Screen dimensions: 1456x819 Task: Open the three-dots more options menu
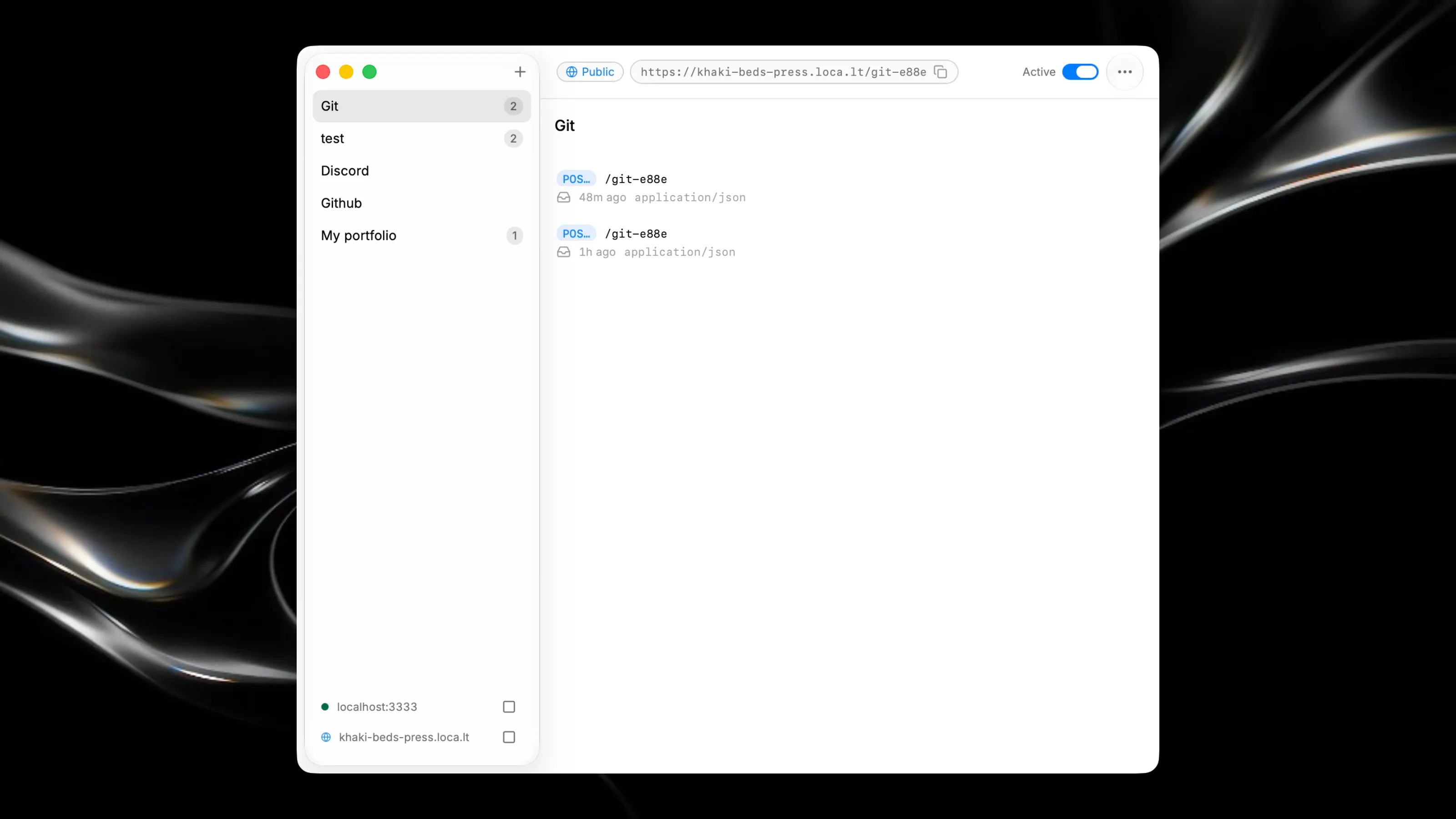coord(1125,72)
